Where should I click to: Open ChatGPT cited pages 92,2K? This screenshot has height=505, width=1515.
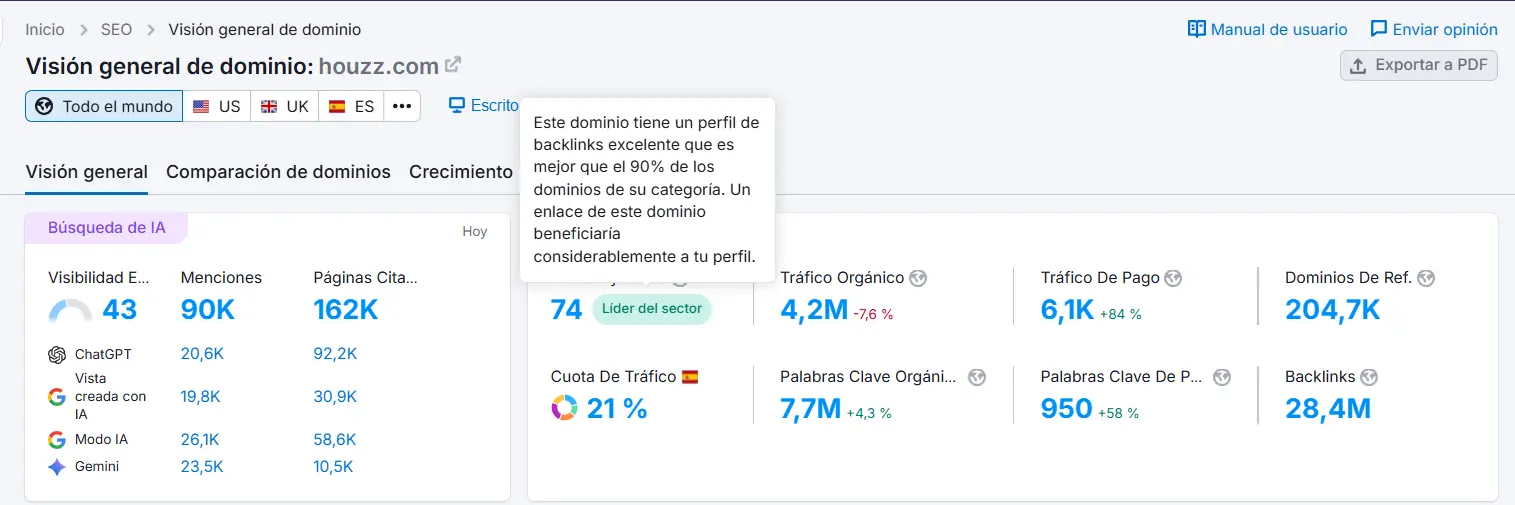335,354
